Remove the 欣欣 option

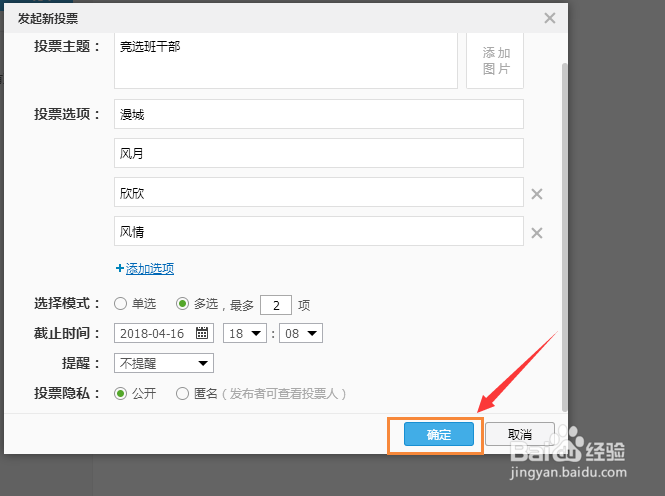[x=537, y=194]
